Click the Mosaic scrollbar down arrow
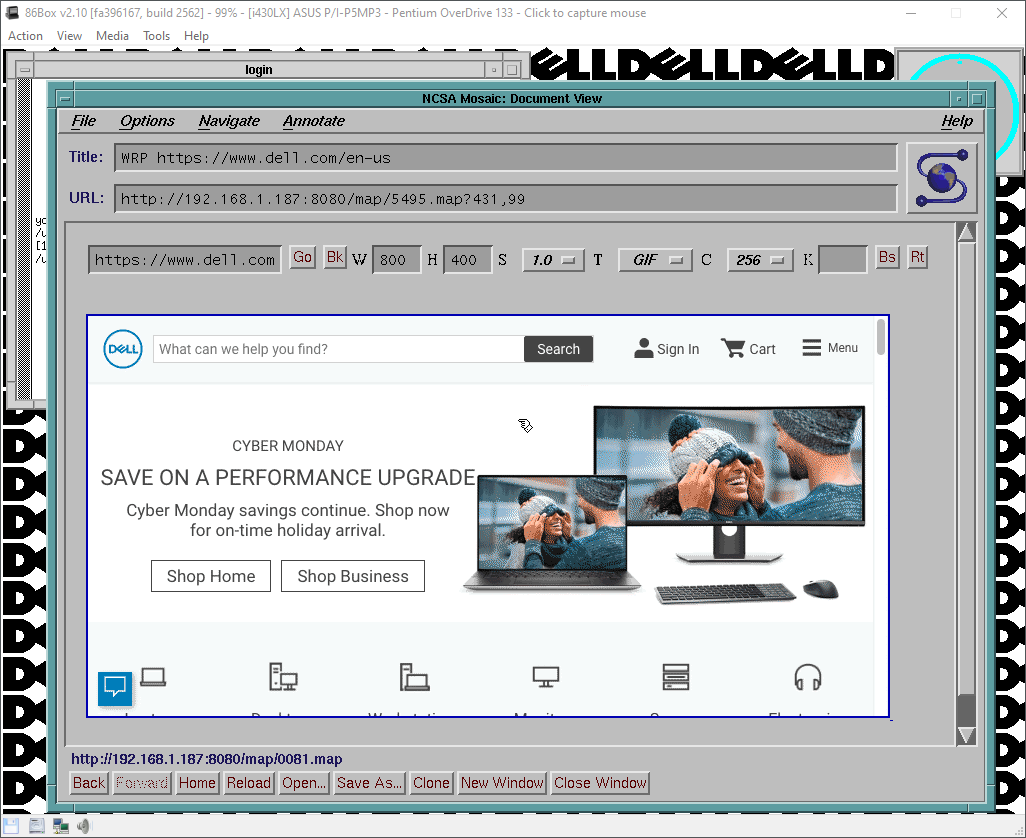Image resolution: width=1026 pixels, height=838 pixels. click(966, 735)
